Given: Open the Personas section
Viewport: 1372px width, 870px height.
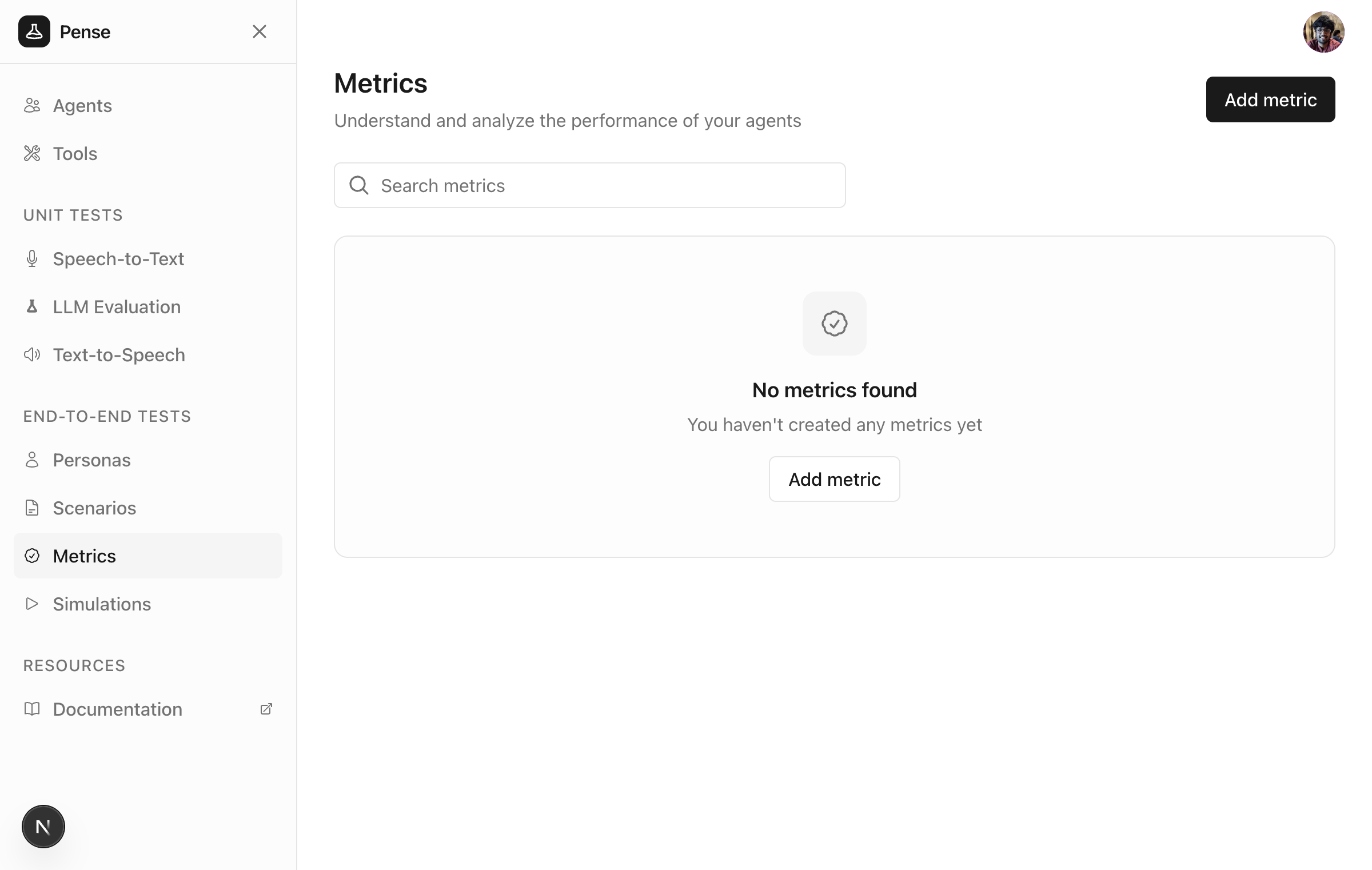Looking at the screenshot, I should point(91,460).
